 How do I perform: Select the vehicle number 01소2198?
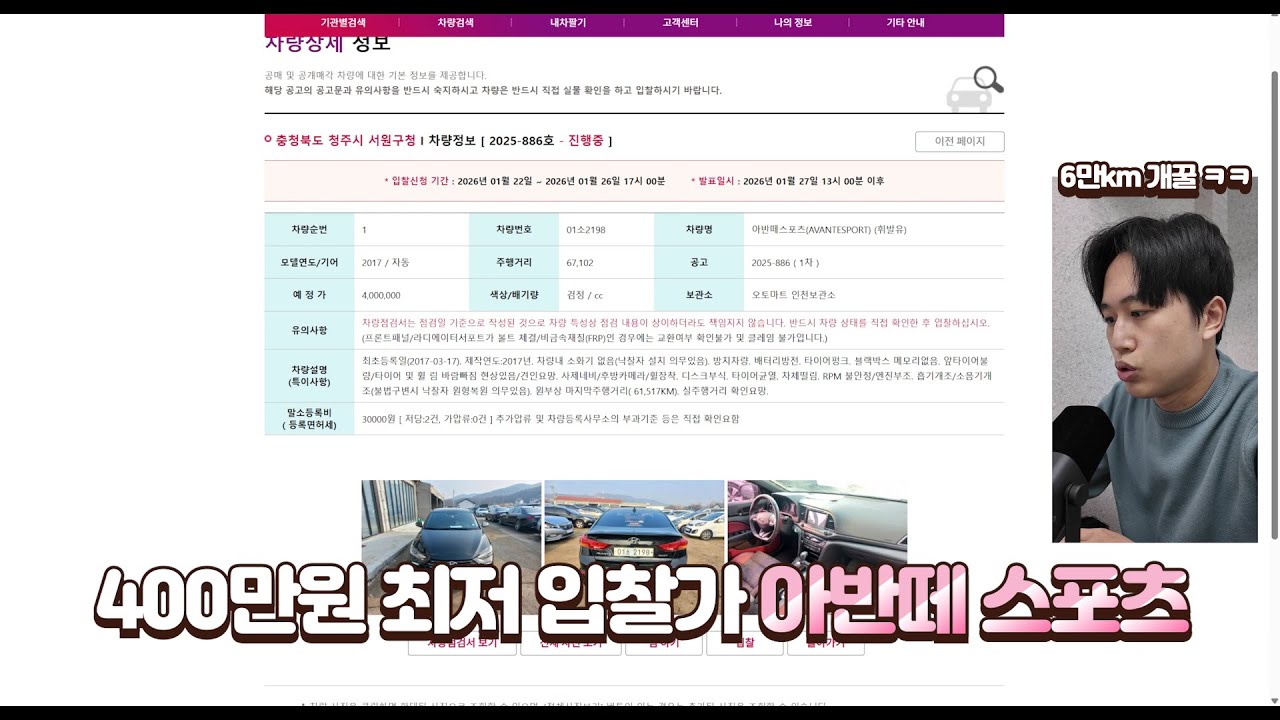click(585, 230)
